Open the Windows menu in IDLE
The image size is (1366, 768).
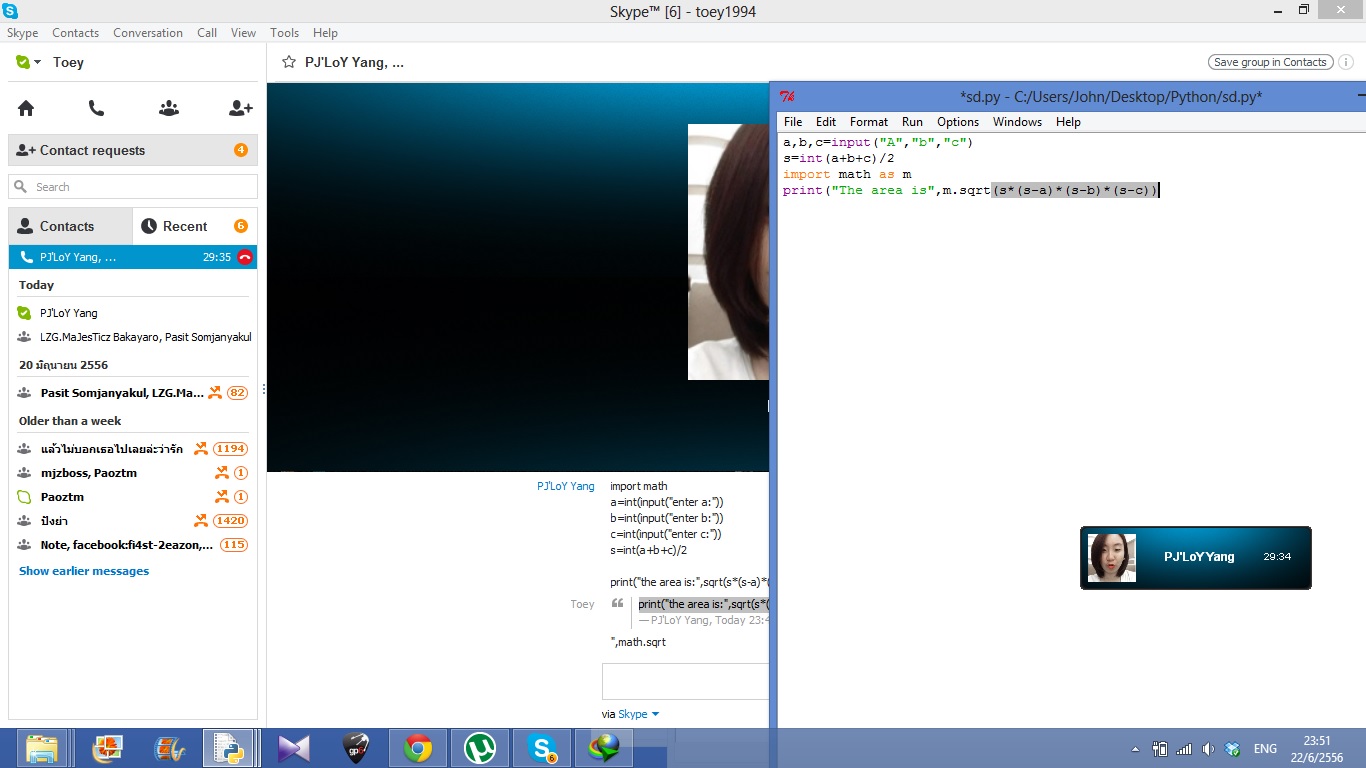pos(1017,122)
